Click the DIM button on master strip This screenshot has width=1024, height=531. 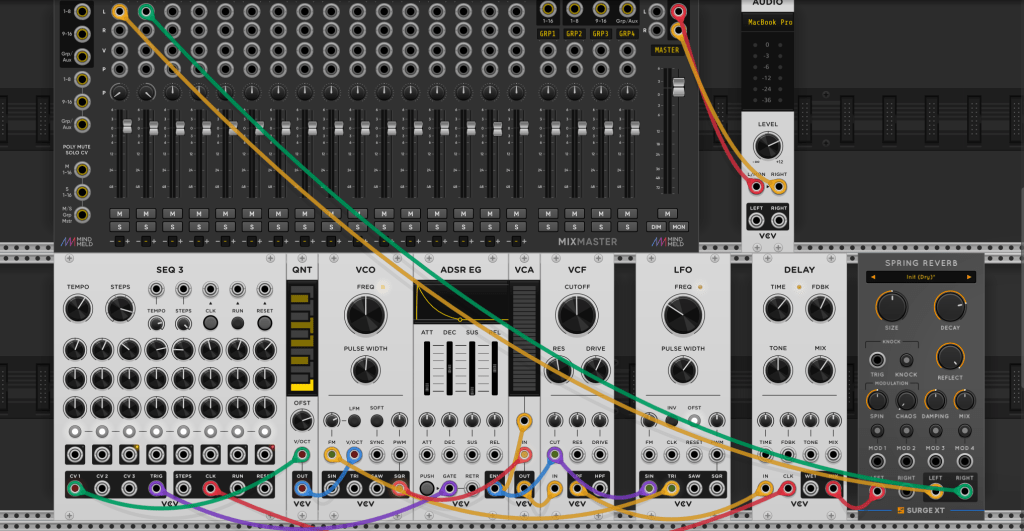657,227
